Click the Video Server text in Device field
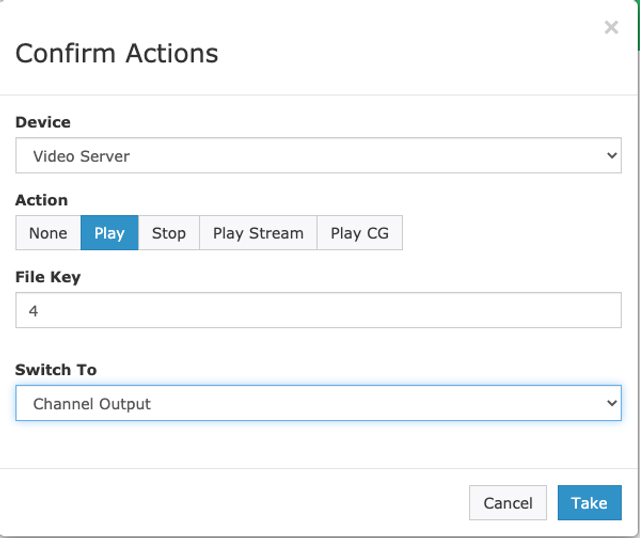640x538 pixels. click(x=81, y=156)
